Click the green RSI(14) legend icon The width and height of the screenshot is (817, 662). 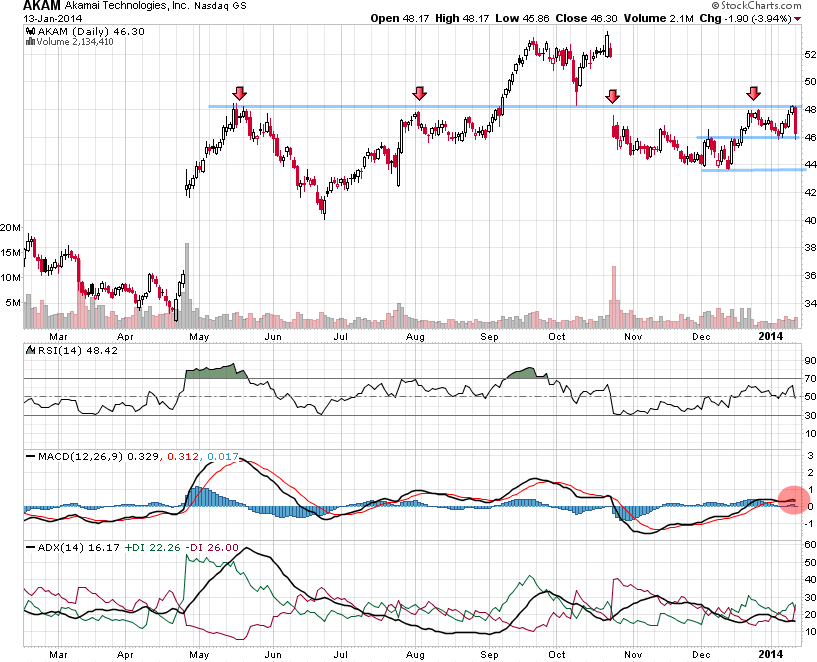coord(30,350)
